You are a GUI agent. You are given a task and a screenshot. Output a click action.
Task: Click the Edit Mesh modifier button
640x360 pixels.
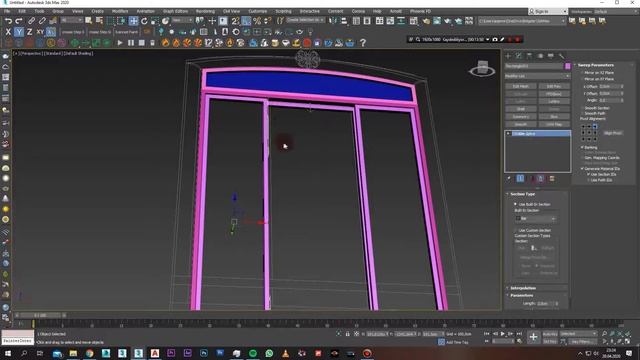coord(521,87)
